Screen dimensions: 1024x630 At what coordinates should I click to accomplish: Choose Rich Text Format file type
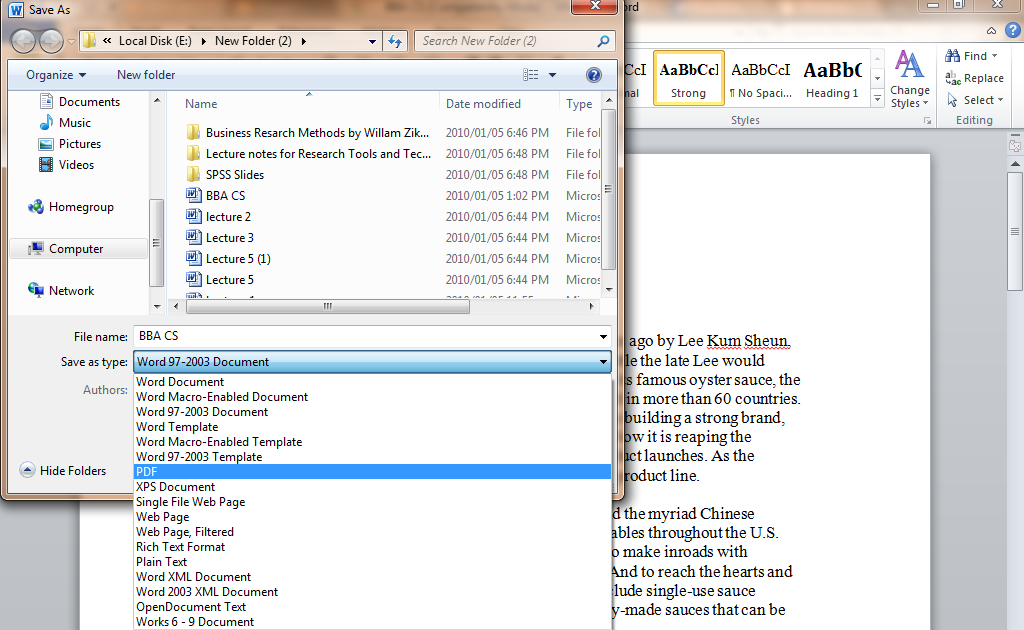click(x=372, y=547)
